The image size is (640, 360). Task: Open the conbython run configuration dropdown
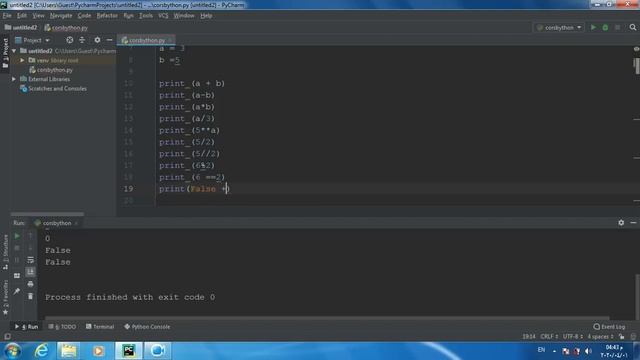click(559, 27)
